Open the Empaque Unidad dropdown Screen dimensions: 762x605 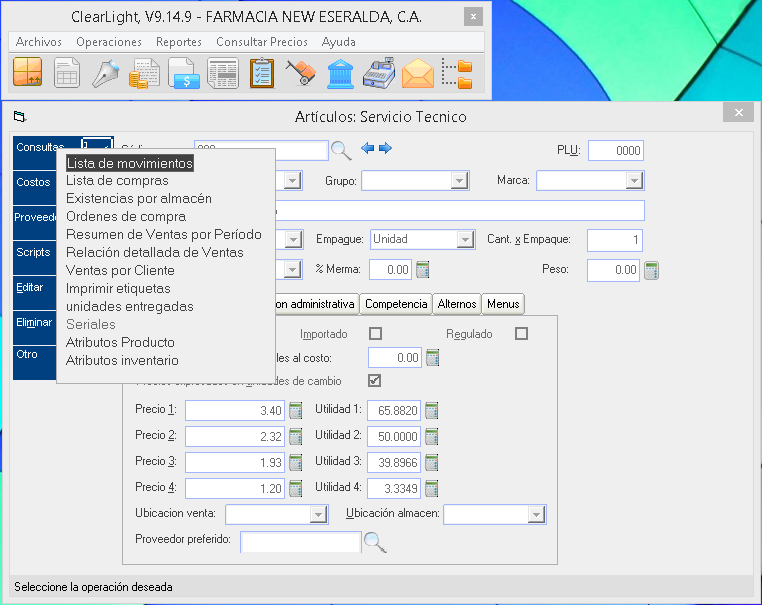pyautogui.click(x=466, y=240)
